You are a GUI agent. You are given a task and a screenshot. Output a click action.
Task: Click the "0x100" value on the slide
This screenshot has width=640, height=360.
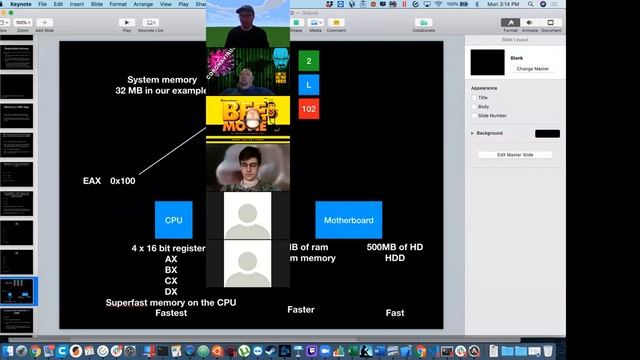[122, 181]
